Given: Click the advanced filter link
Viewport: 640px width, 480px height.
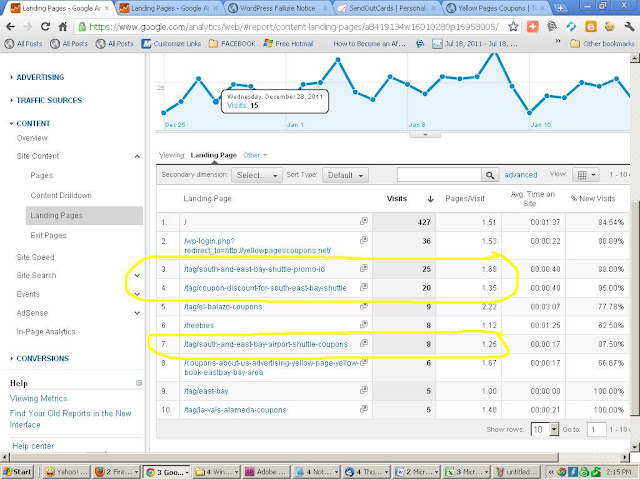Looking at the screenshot, I should tap(521, 175).
